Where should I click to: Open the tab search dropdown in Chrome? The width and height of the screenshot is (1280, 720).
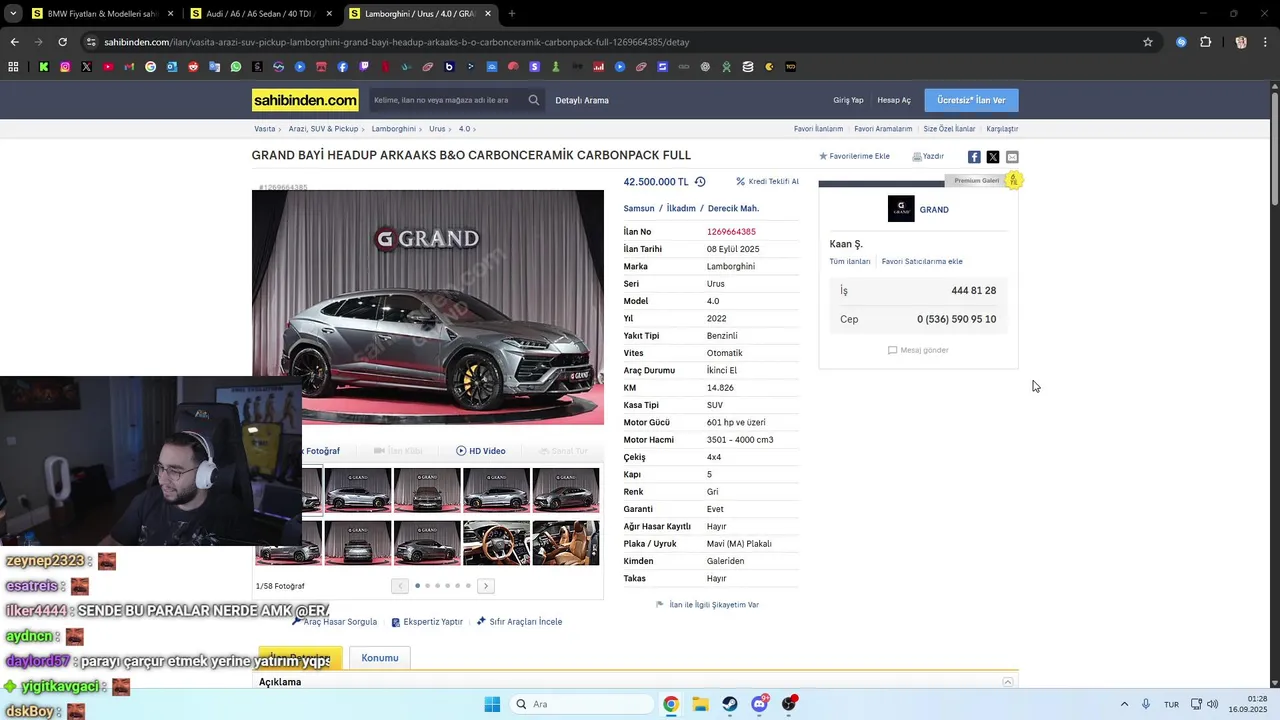[13, 14]
